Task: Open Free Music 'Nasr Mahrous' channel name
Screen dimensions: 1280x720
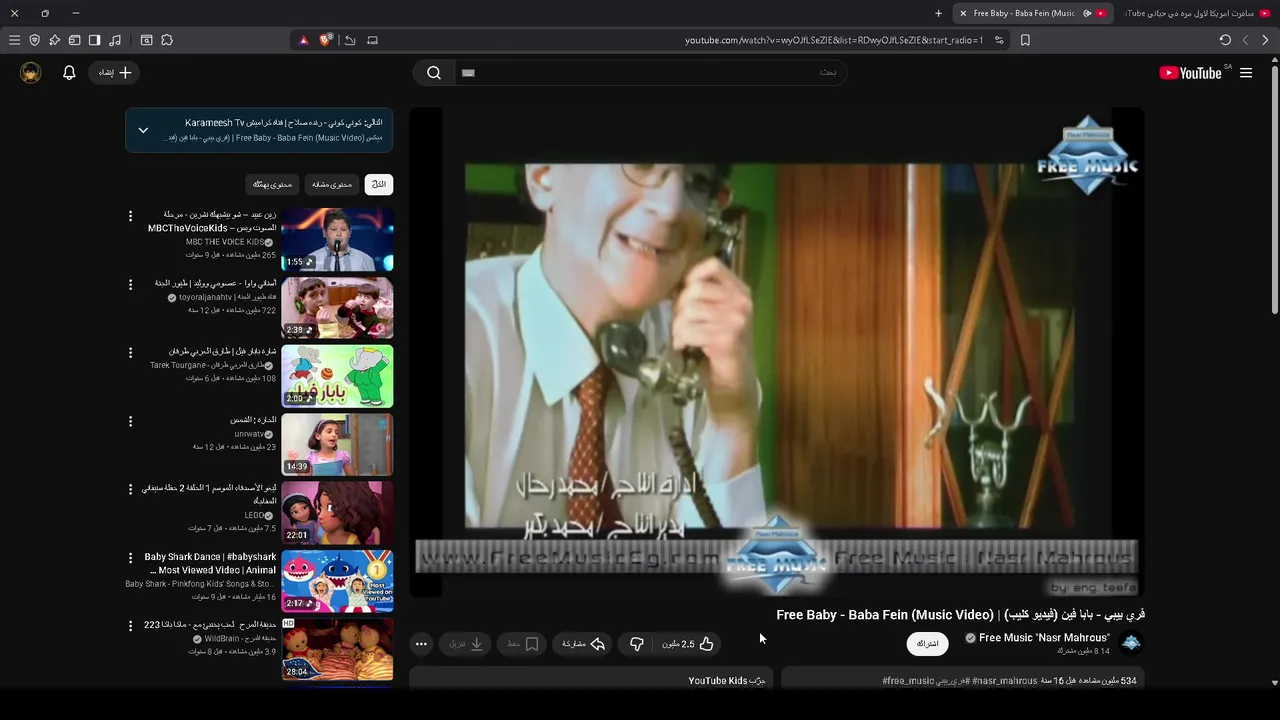Action: 1044,638
